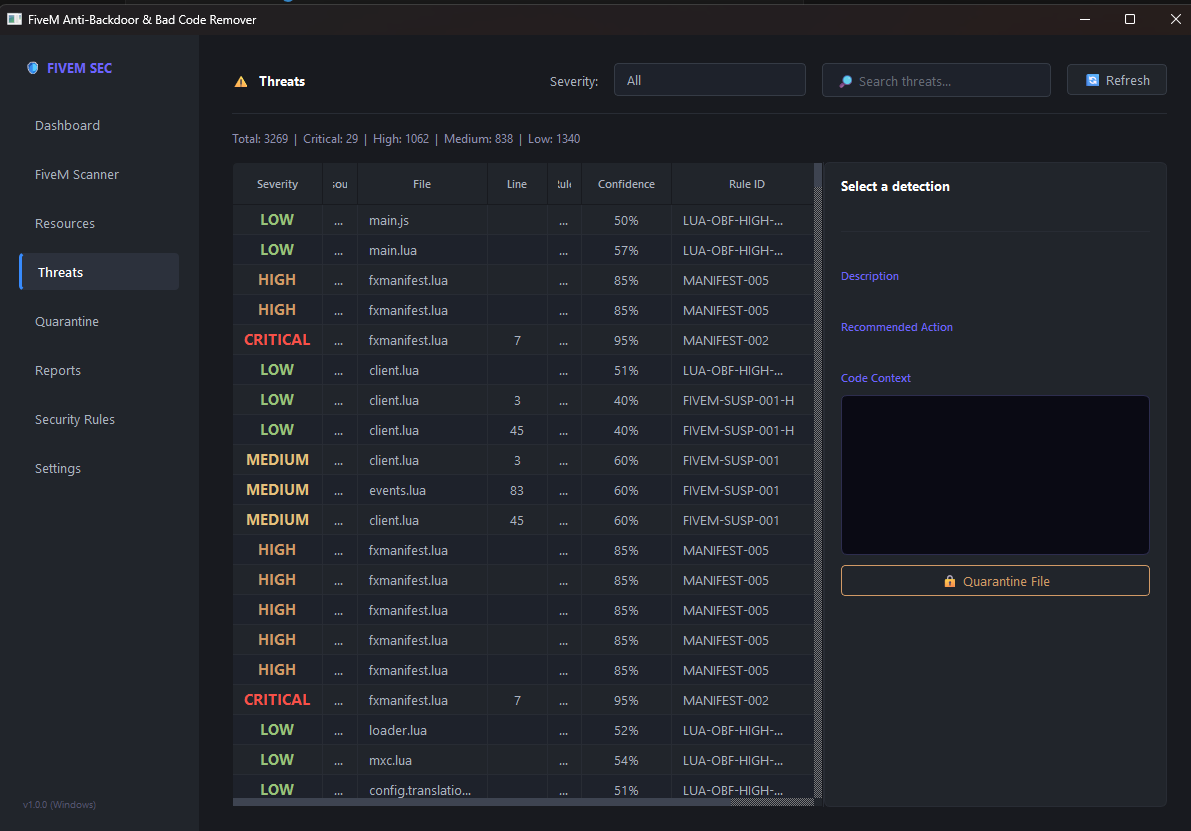This screenshot has height=831, width=1191.
Task: Select the main.lua threat row
Action: click(523, 250)
